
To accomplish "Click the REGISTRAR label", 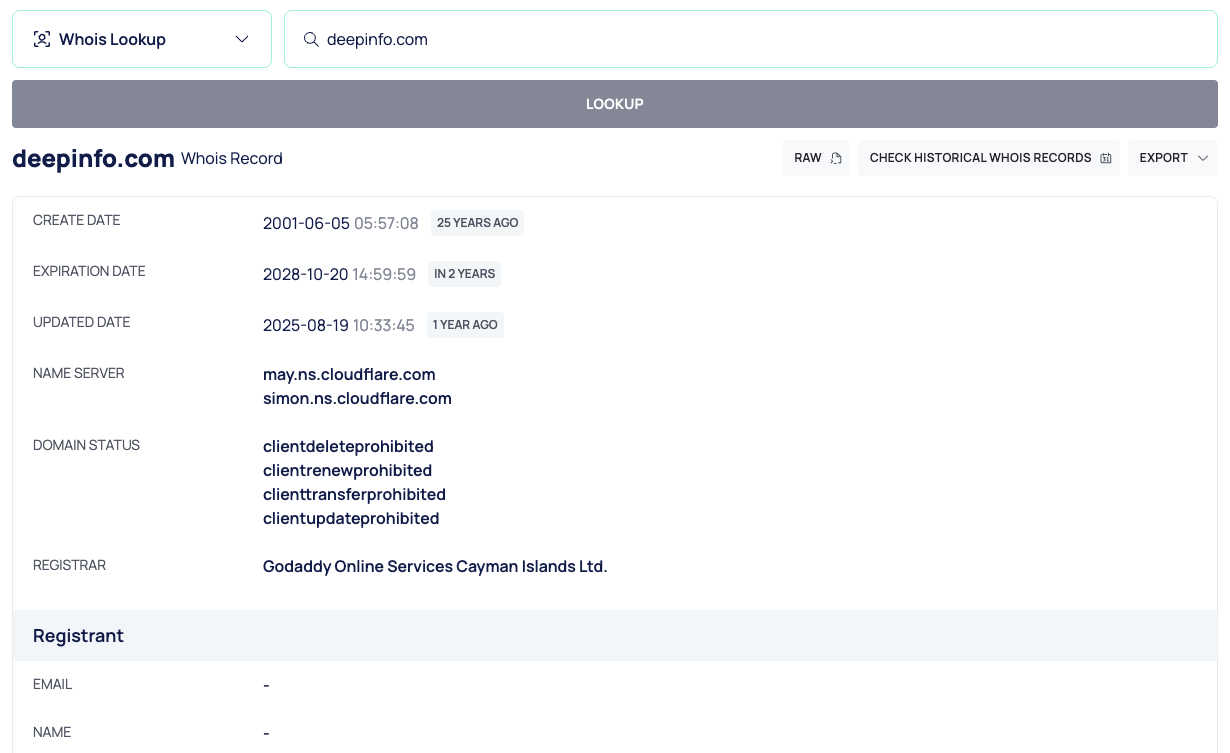I will pos(69,565).
